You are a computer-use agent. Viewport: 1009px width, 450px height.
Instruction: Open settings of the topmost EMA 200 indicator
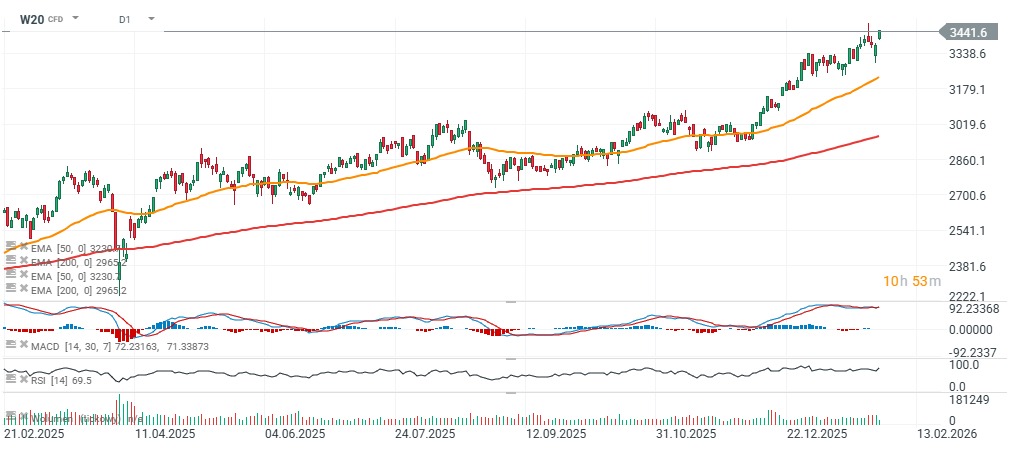(x=10, y=260)
